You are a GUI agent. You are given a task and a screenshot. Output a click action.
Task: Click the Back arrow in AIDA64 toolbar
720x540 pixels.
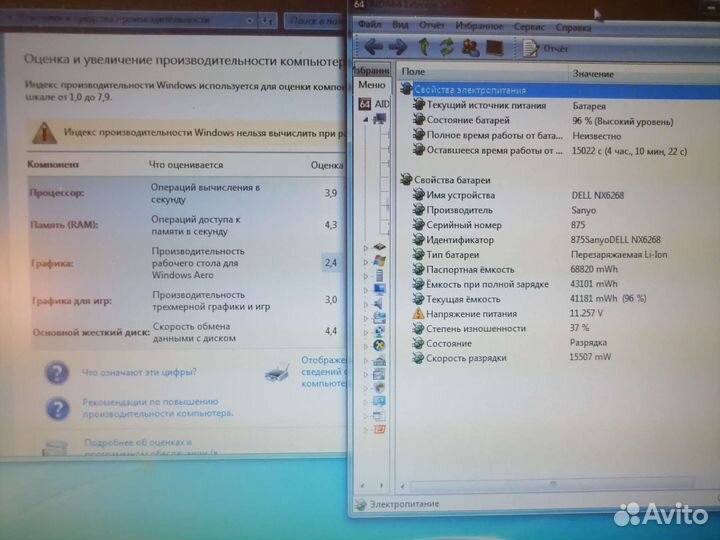click(x=374, y=46)
